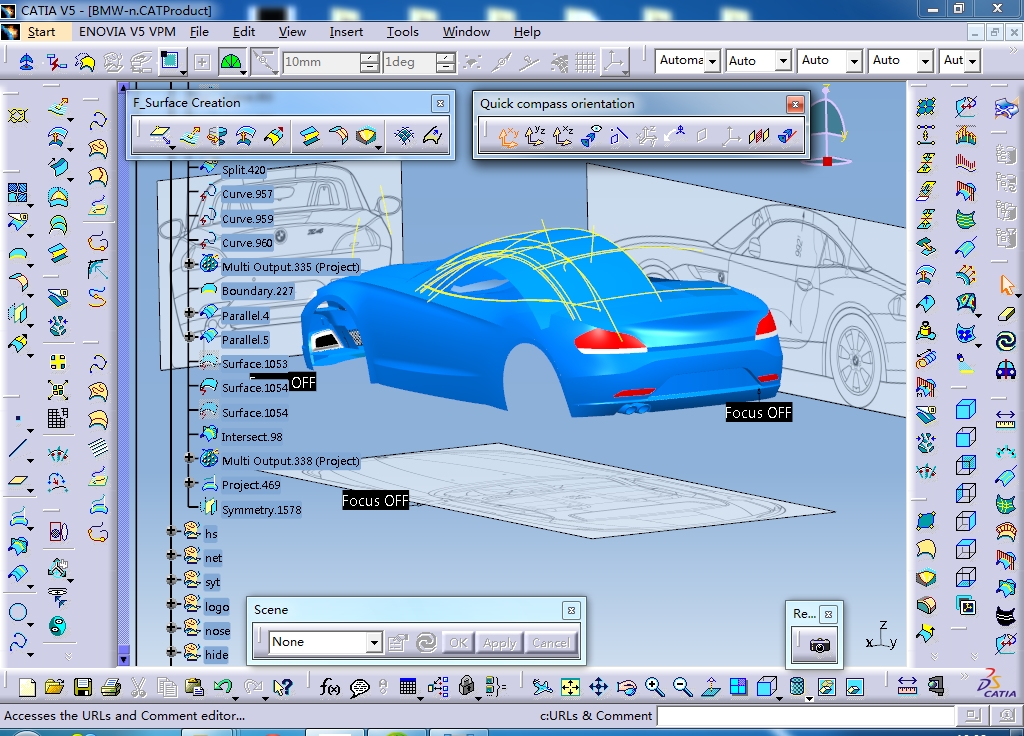The width and height of the screenshot is (1024, 736).
Task: Click the Spiral icon in right toolbar
Action: click(1006, 341)
